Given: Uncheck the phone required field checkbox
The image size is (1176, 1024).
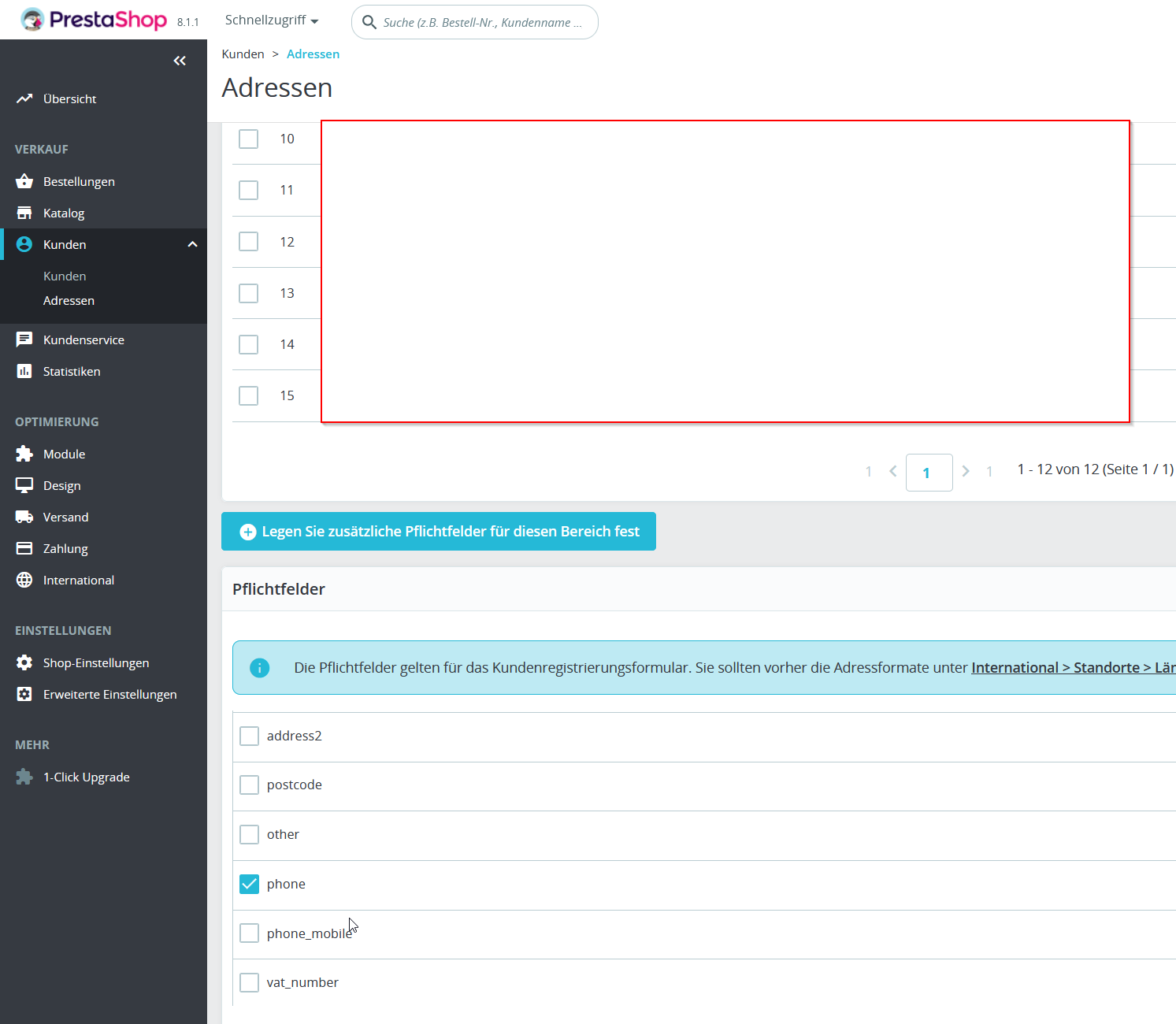Looking at the screenshot, I should [249, 884].
